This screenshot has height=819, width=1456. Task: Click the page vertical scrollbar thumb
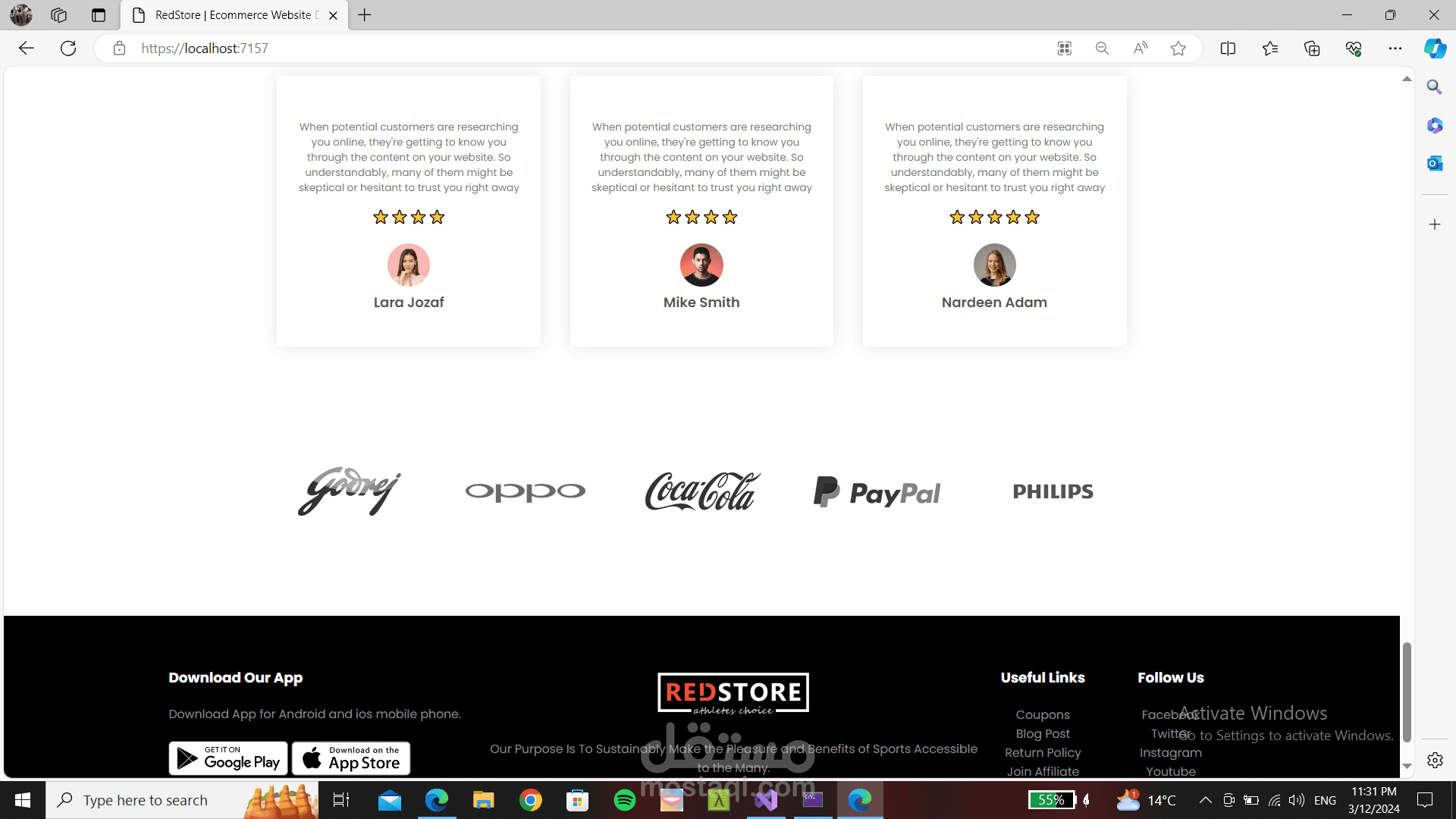[x=1407, y=690]
